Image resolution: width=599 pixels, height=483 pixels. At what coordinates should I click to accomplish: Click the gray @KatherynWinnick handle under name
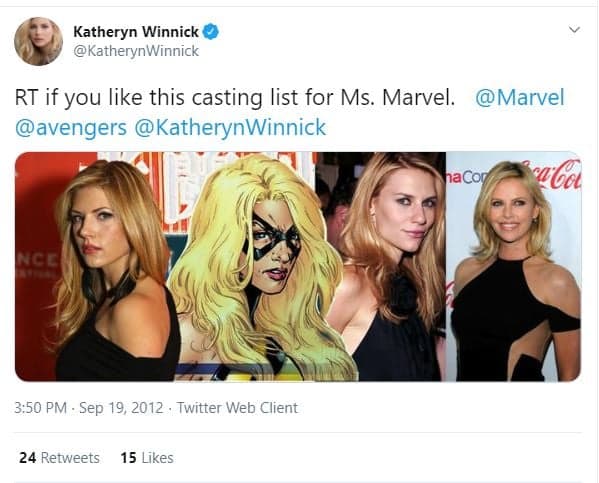point(136,51)
